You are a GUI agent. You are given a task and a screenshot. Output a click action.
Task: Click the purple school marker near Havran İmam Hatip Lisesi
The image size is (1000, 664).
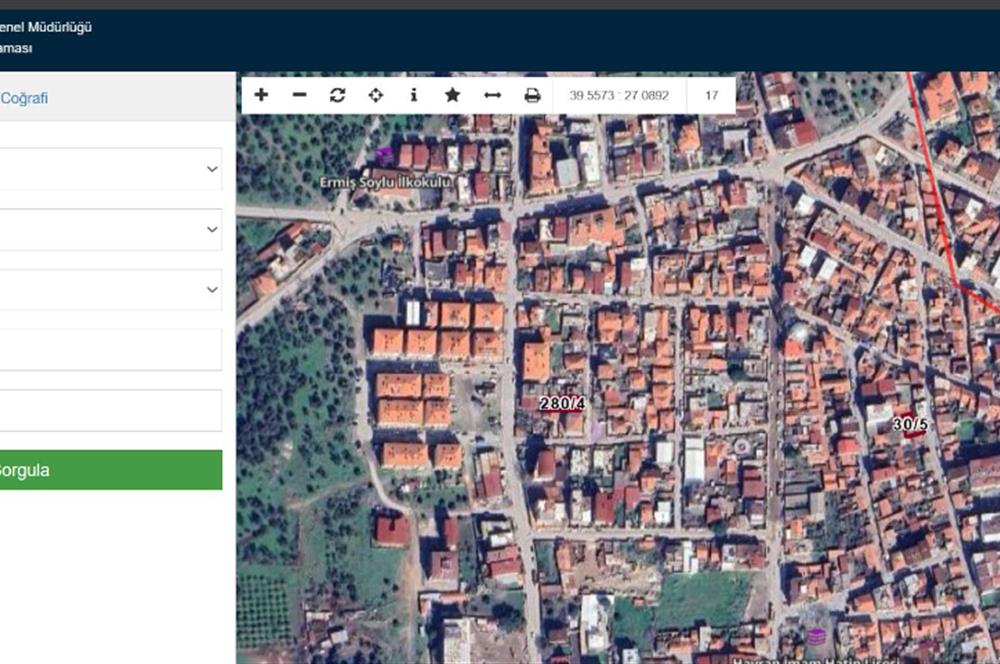(817, 637)
